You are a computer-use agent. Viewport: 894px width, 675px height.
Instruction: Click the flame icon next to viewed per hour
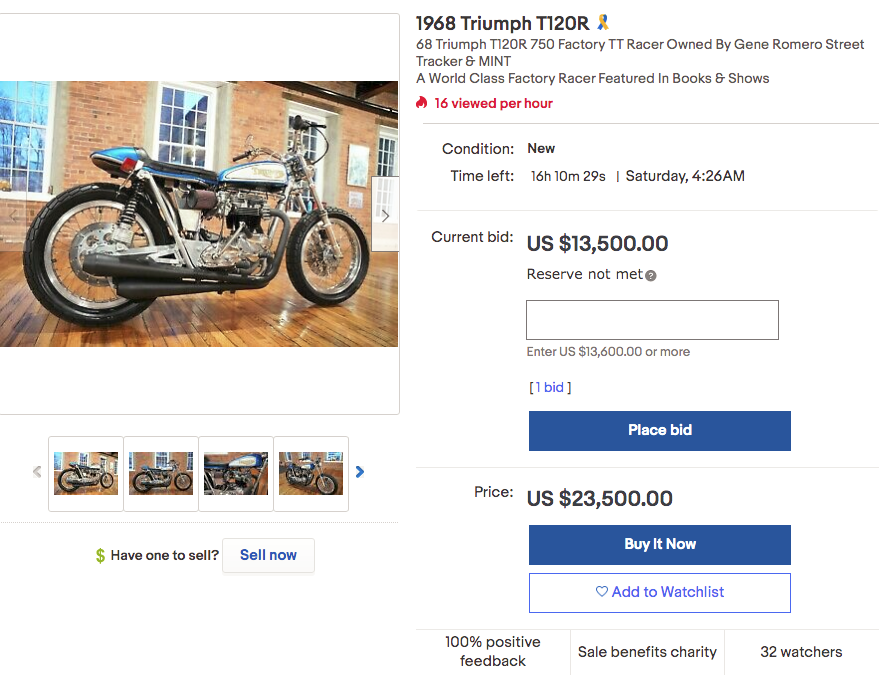[422, 103]
